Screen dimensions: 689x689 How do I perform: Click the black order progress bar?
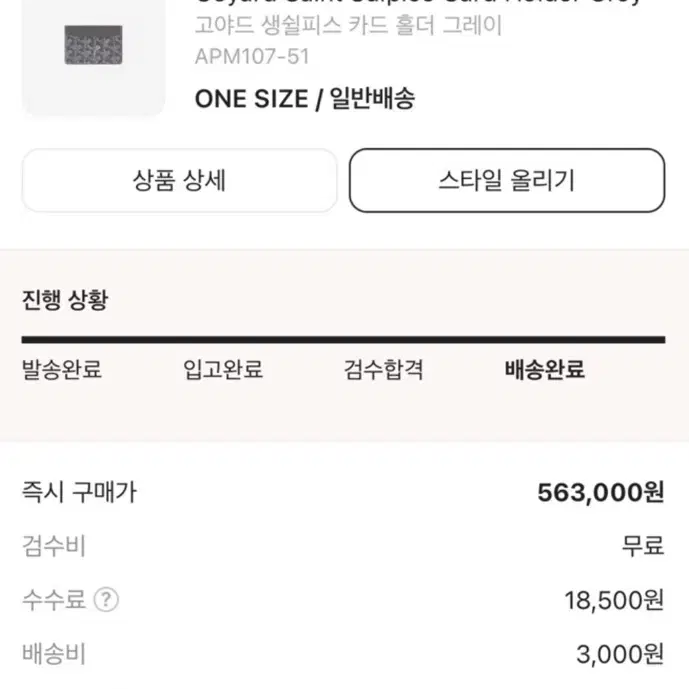pos(343,340)
